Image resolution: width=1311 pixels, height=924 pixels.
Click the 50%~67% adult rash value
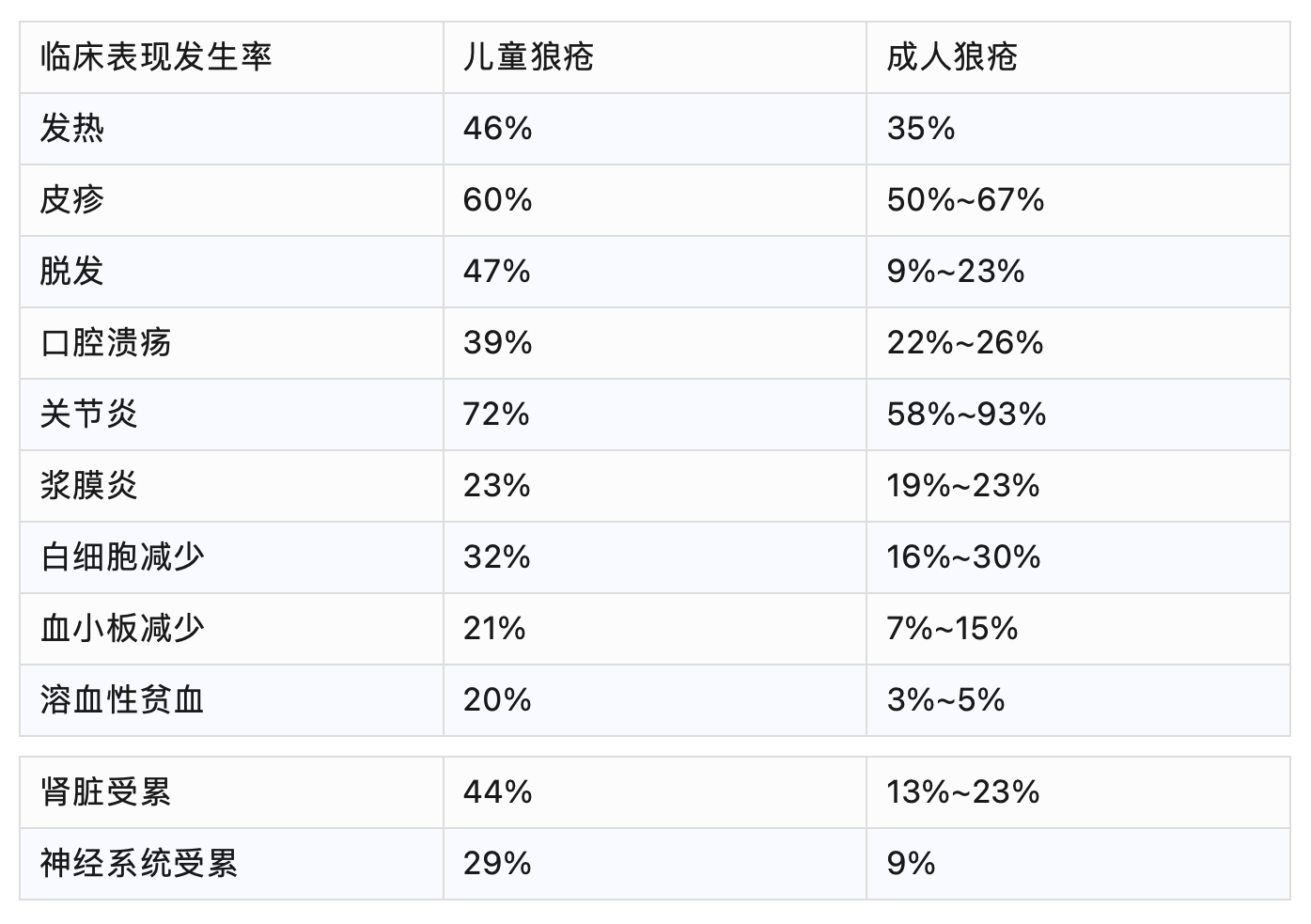tap(965, 200)
